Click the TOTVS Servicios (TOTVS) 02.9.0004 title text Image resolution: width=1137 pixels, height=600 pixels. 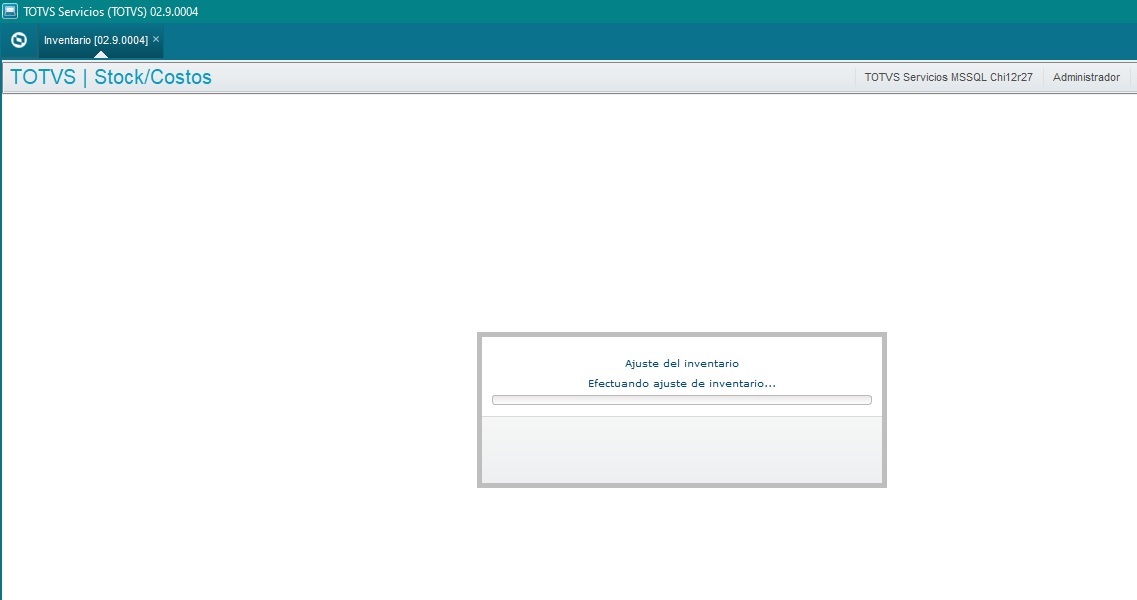point(111,12)
